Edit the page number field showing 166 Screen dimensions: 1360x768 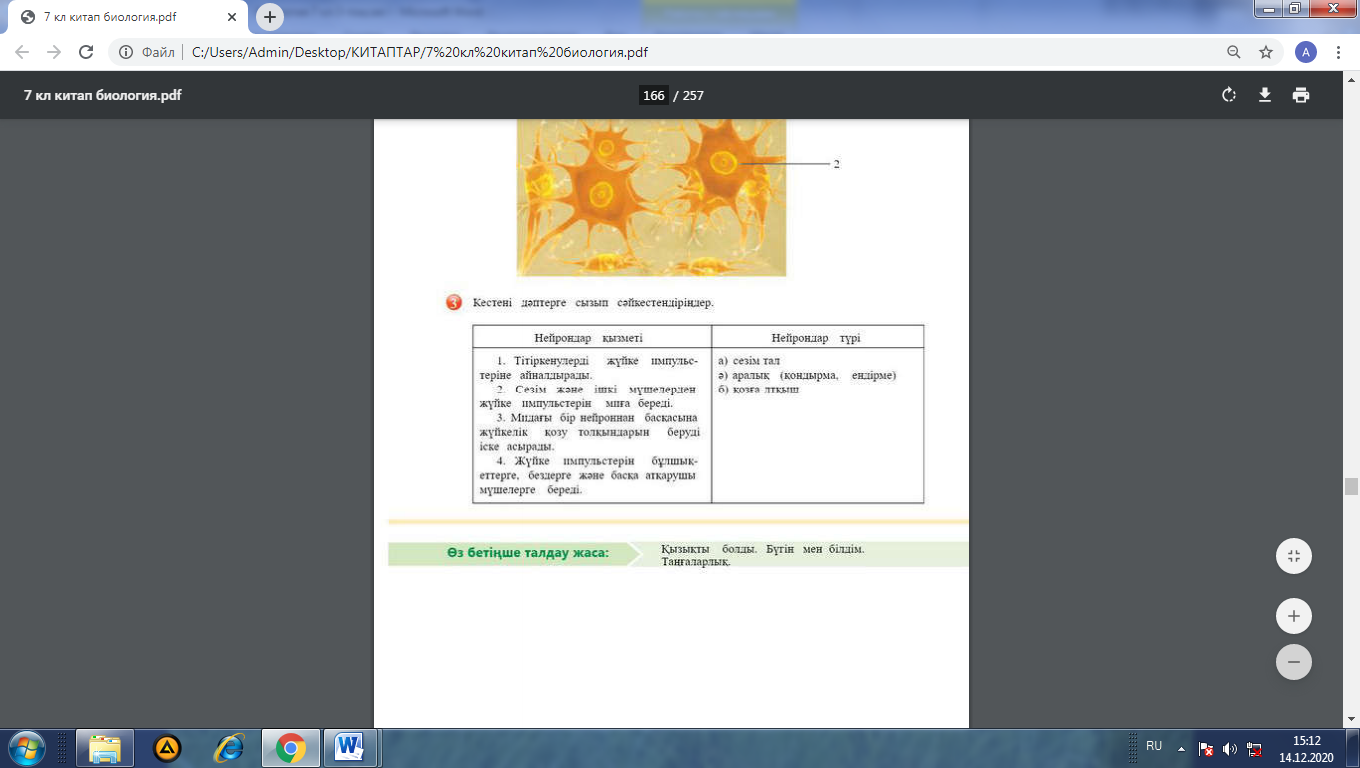[x=653, y=95]
